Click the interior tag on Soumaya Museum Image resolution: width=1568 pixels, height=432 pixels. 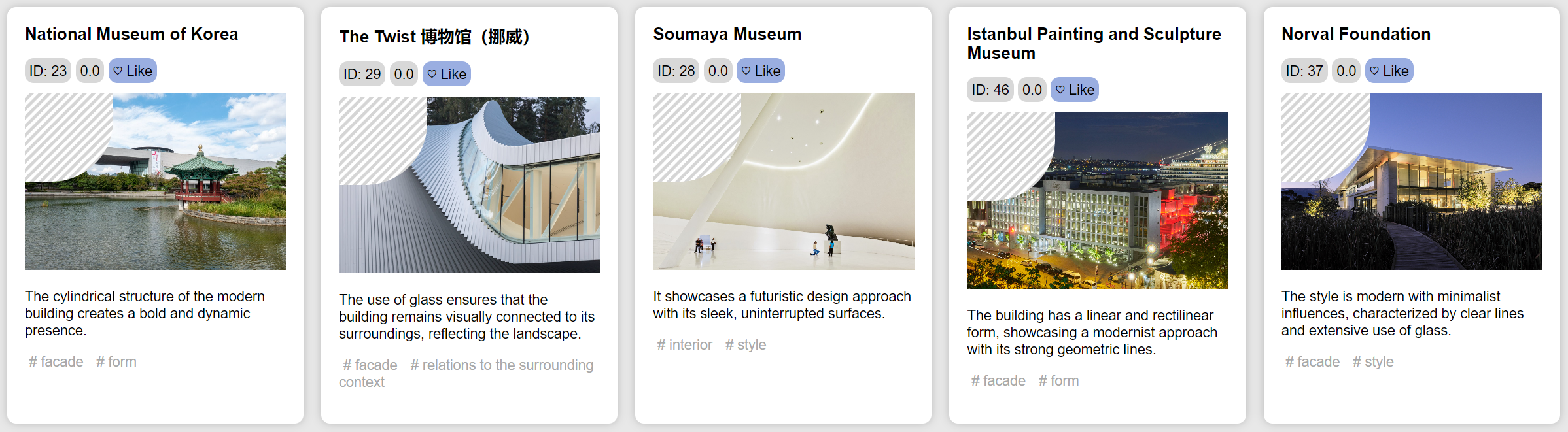click(x=685, y=344)
